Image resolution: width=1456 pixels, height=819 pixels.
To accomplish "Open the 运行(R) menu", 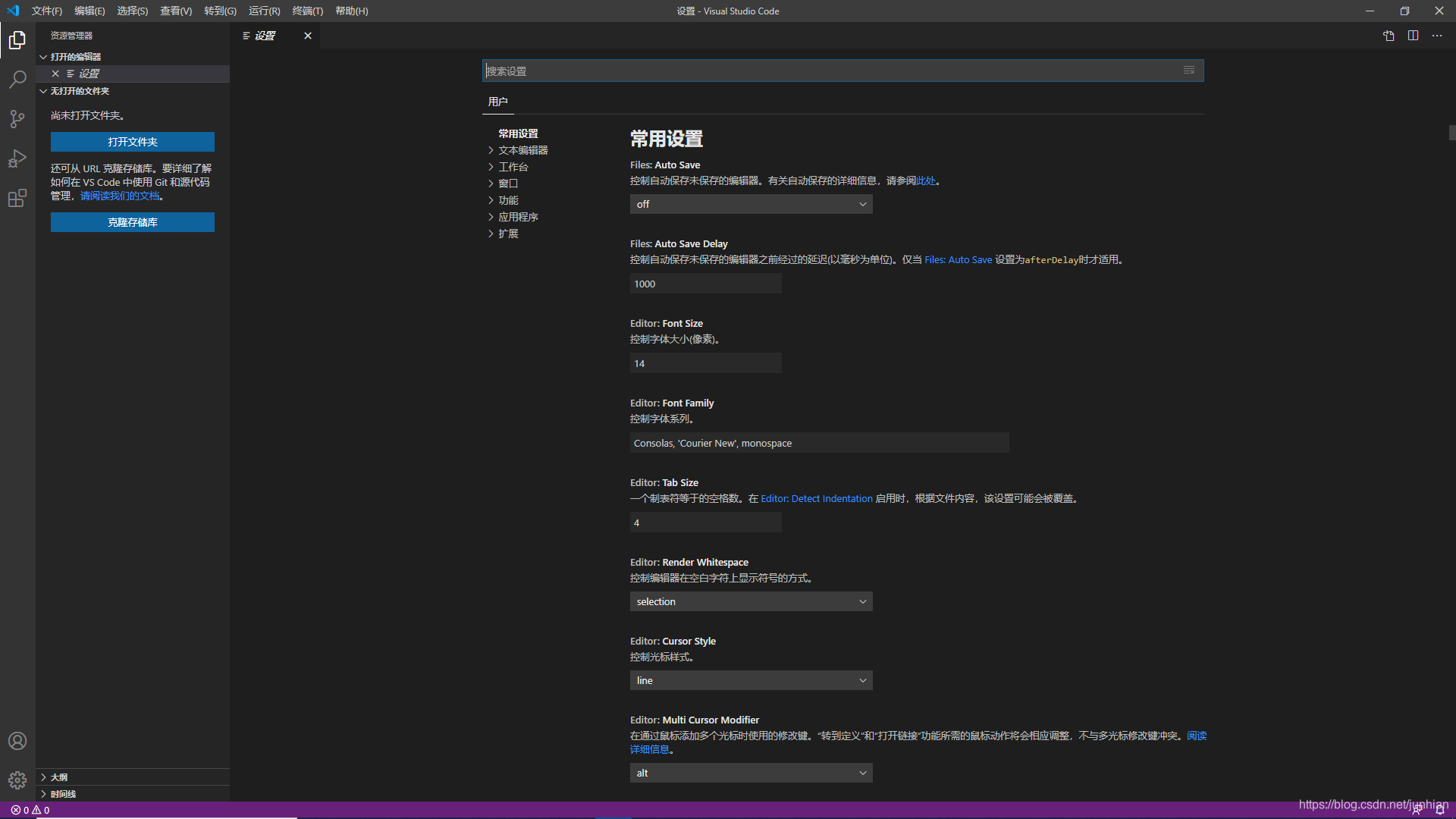I will point(265,11).
